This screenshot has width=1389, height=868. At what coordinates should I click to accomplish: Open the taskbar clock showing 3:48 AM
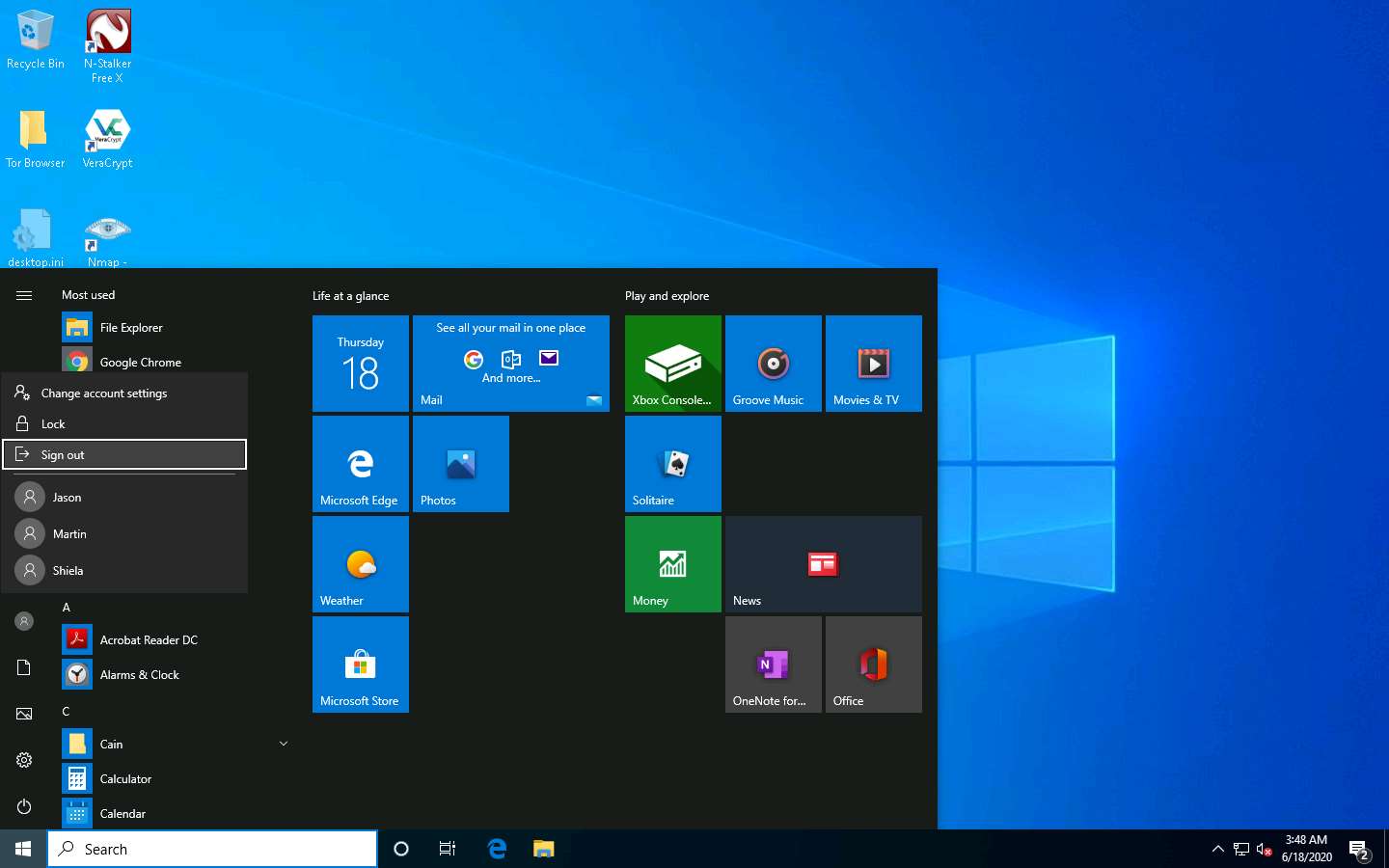coord(1307,849)
